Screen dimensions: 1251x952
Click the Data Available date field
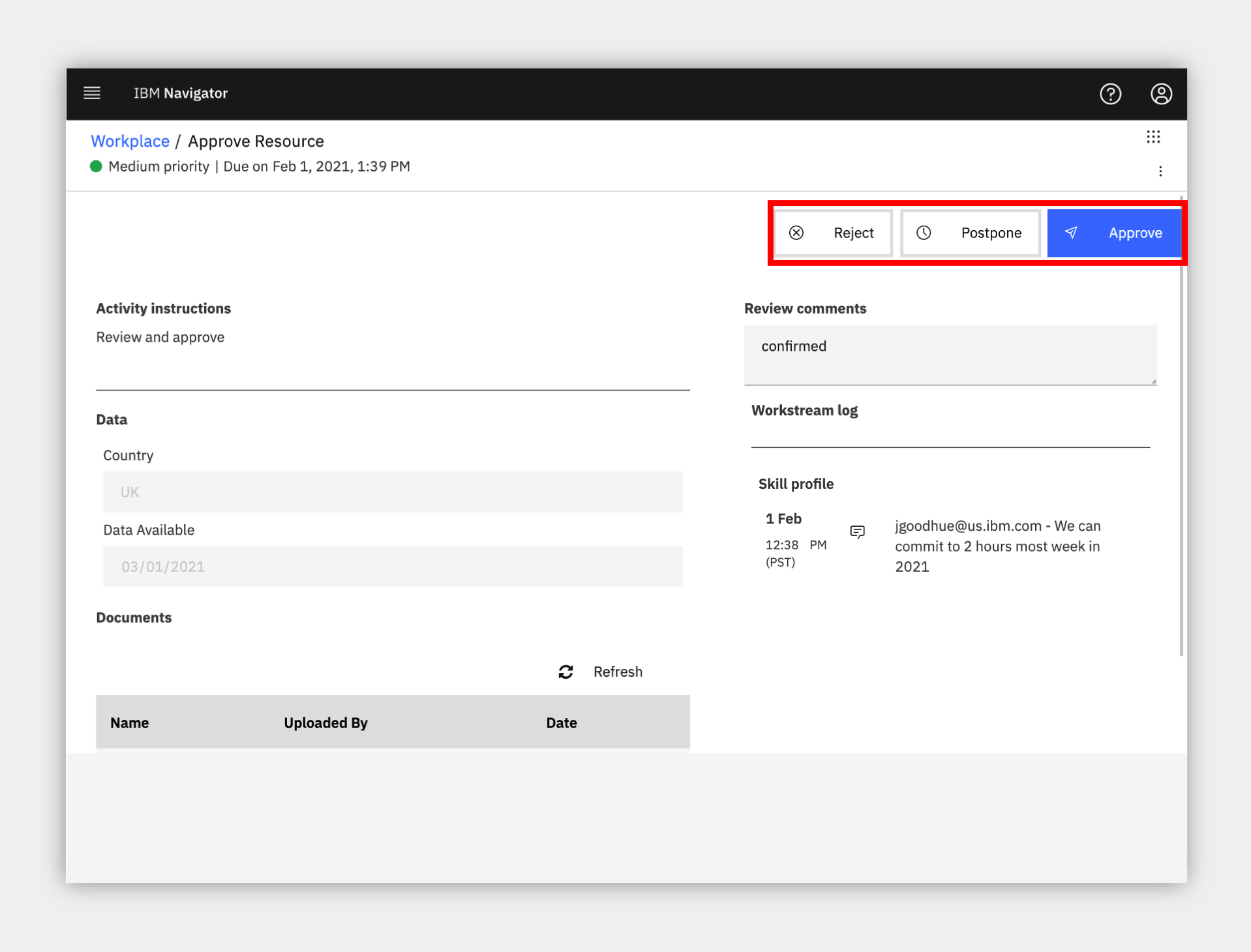click(x=393, y=567)
